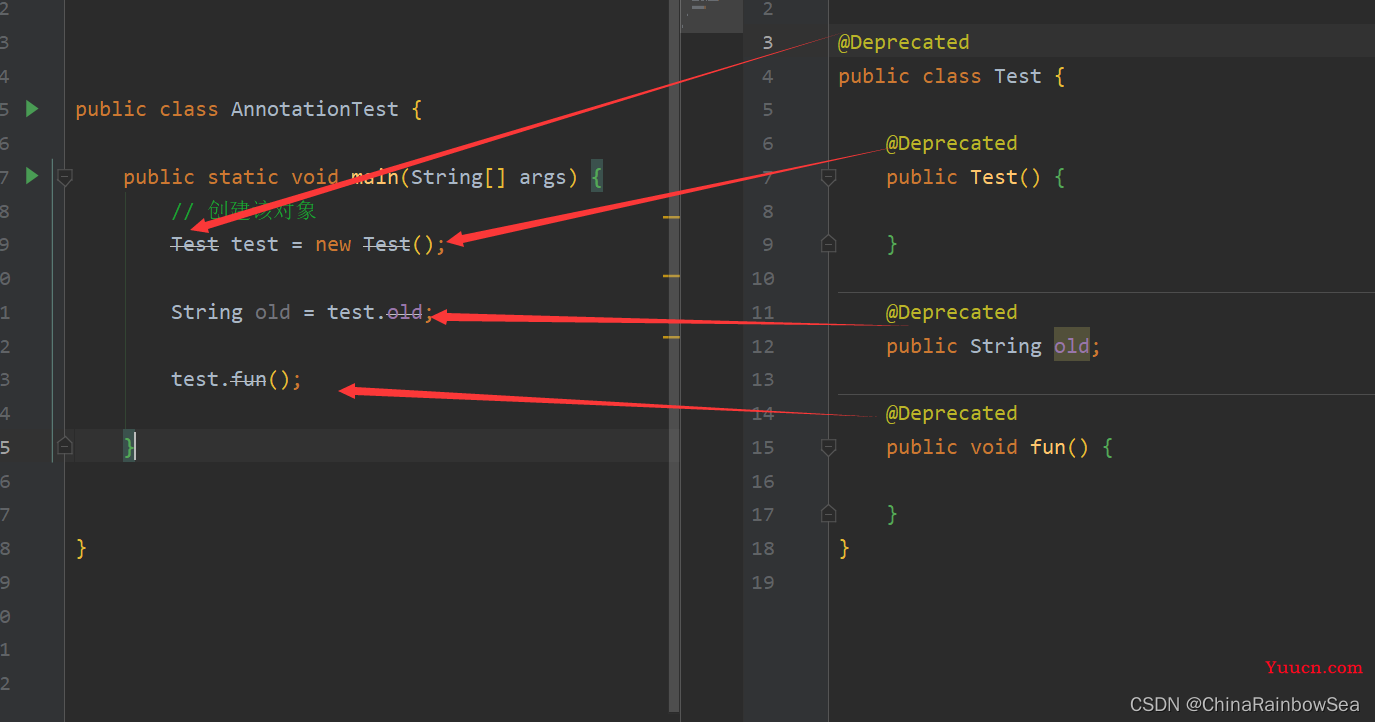Click the green '// 创建该对象' comment
Screen dimensions: 1375x722
(x=244, y=211)
